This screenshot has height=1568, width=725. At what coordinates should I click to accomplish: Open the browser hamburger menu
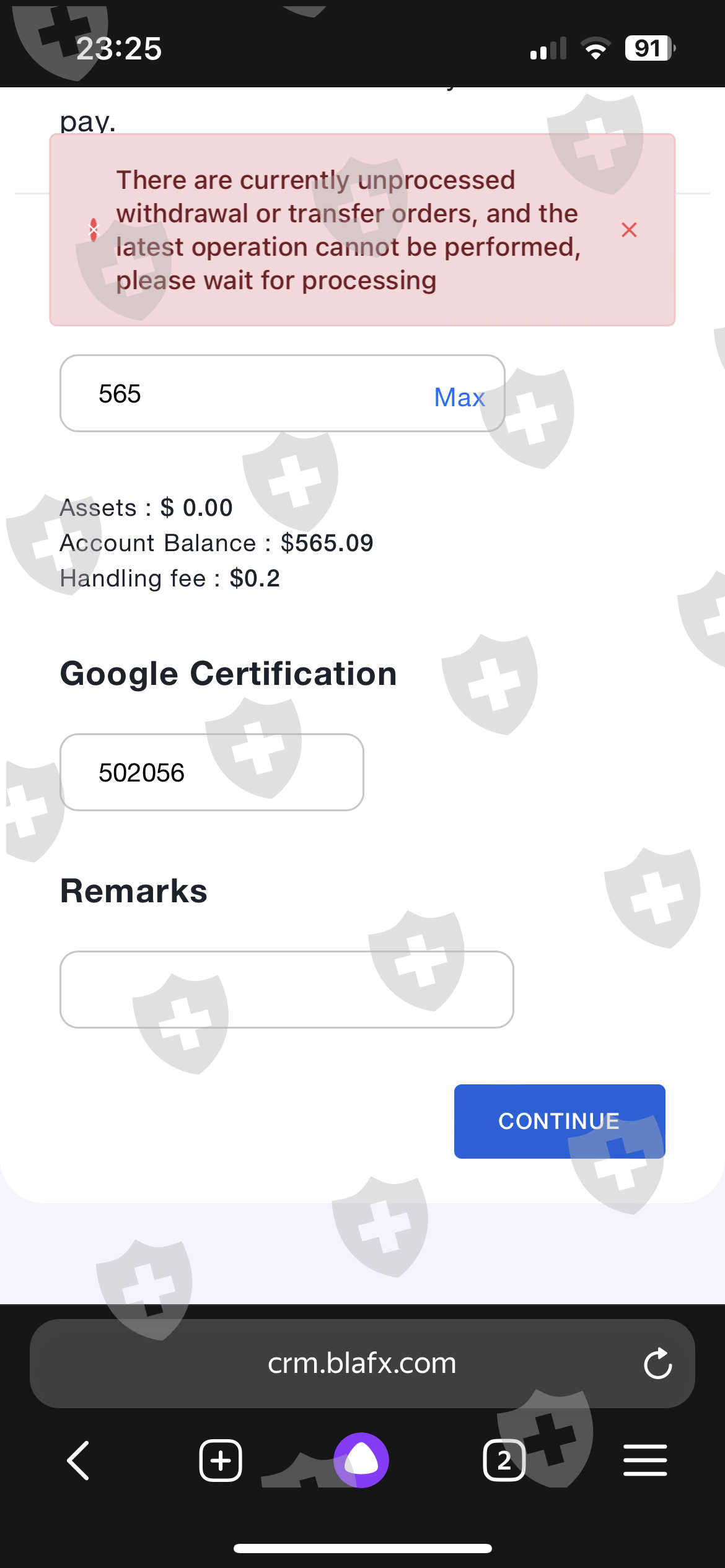(645, 1460)
